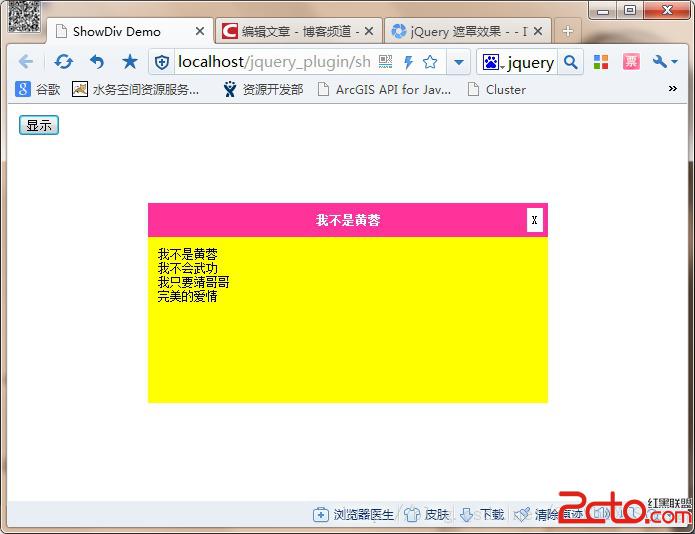
Task: Open the wrench tools menu
Action: point(665,62)
